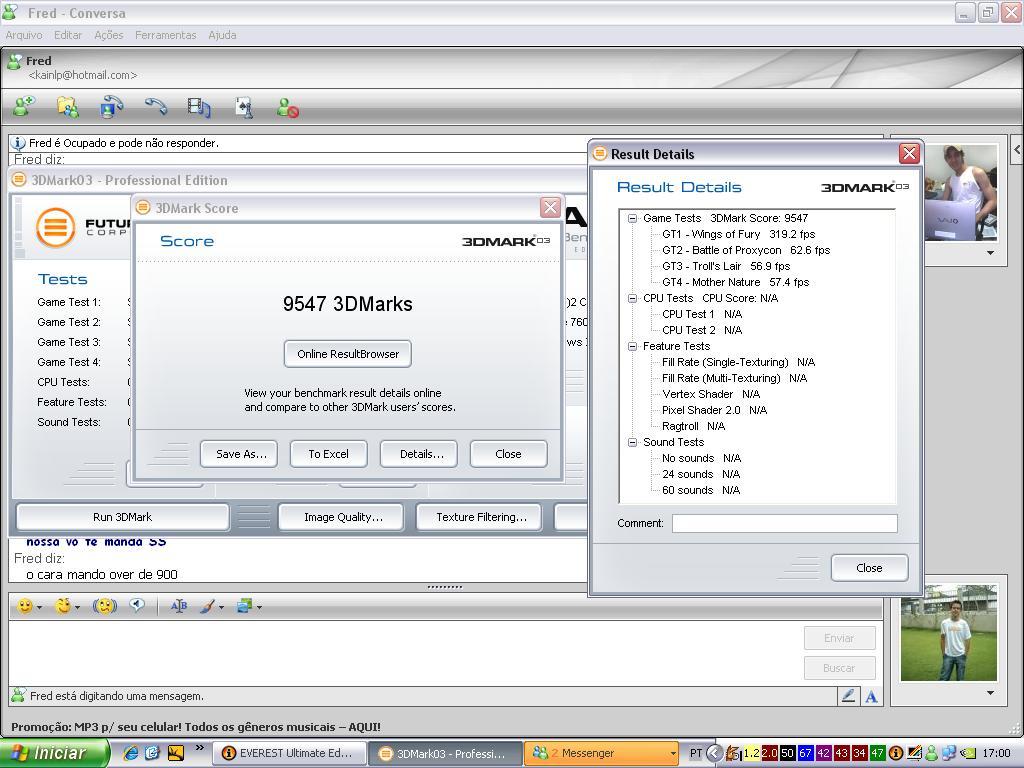Screen dimensions: 1024x768
Task: Block the contact with the block icon
Action: click(x=287, y=107)
